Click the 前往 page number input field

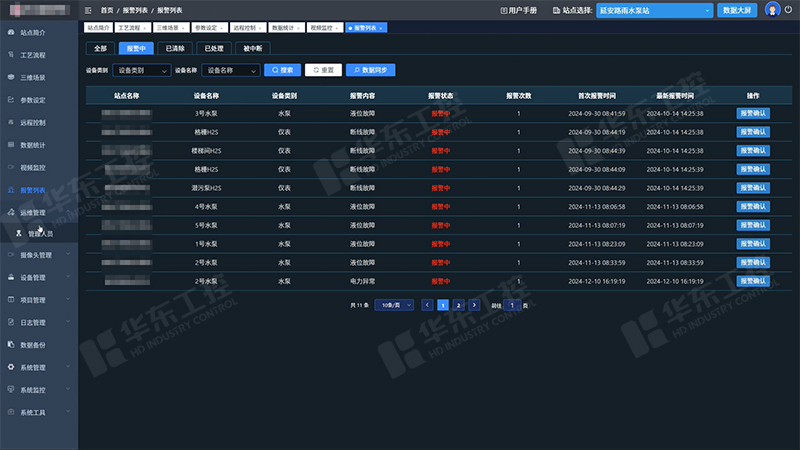pos(510,304)
